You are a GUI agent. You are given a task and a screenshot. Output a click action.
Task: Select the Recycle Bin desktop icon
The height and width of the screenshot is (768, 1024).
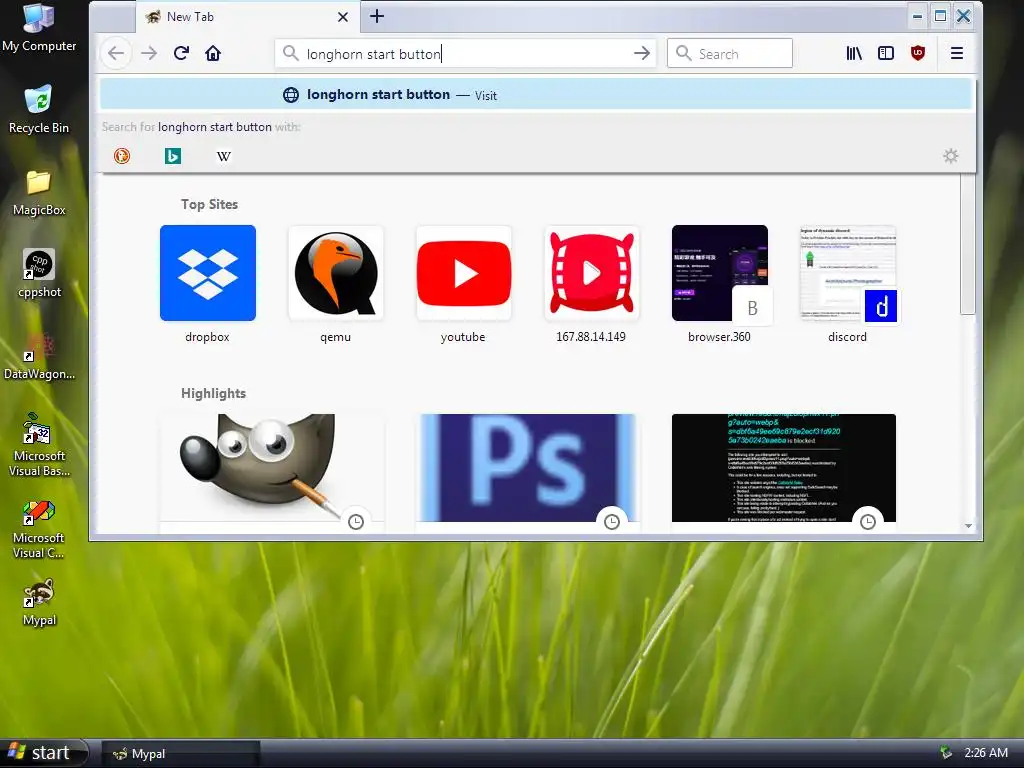(39, 109)
